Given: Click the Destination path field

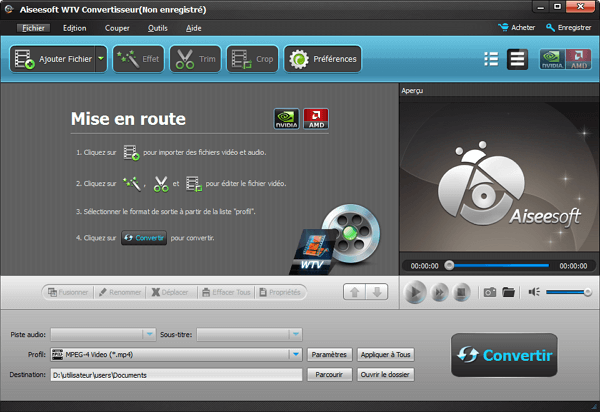Looking at the screenshot, I should click(176, 375).
